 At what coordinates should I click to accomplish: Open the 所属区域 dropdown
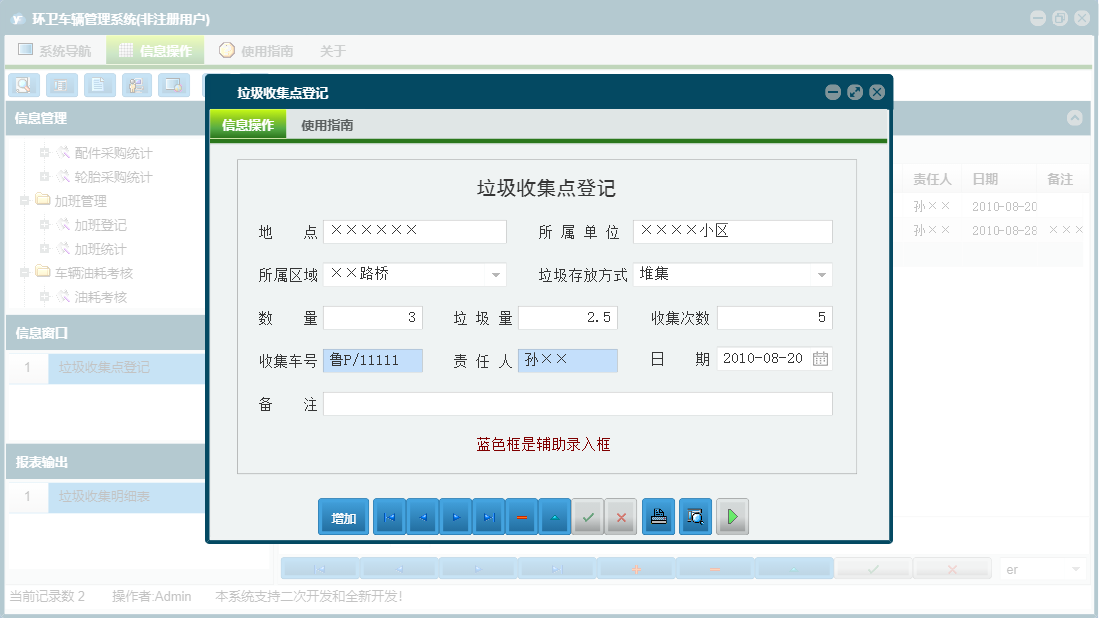(x=494, y=272)
